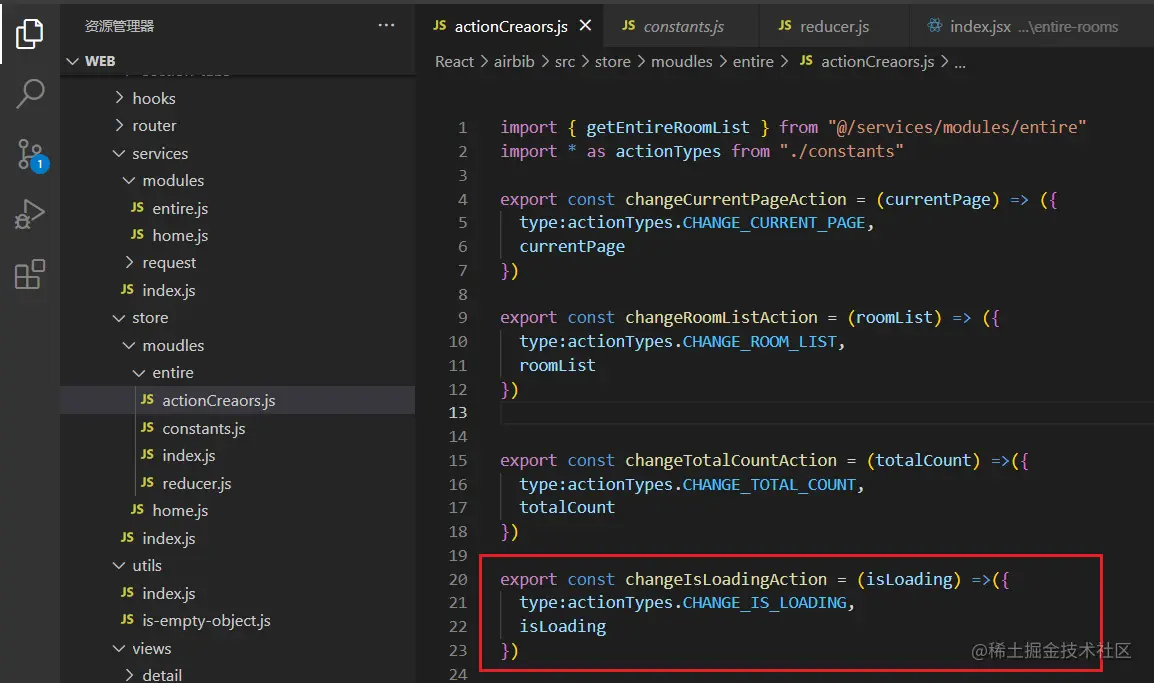This screenshot has width=1154, height=683.
Task: Click the store breadcrumb segment
Action: point(612,62)
